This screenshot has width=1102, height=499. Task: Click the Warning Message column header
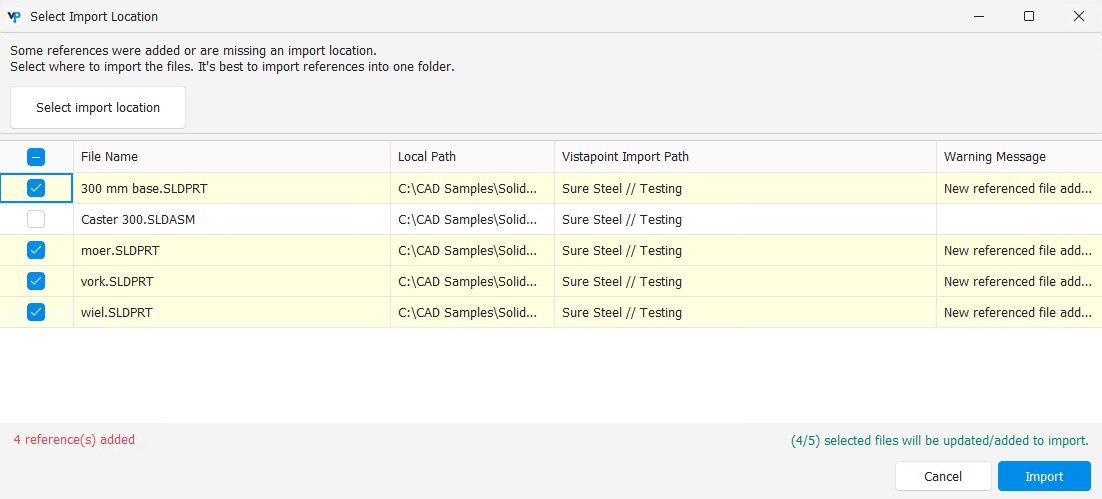(x=1017, y=157)
